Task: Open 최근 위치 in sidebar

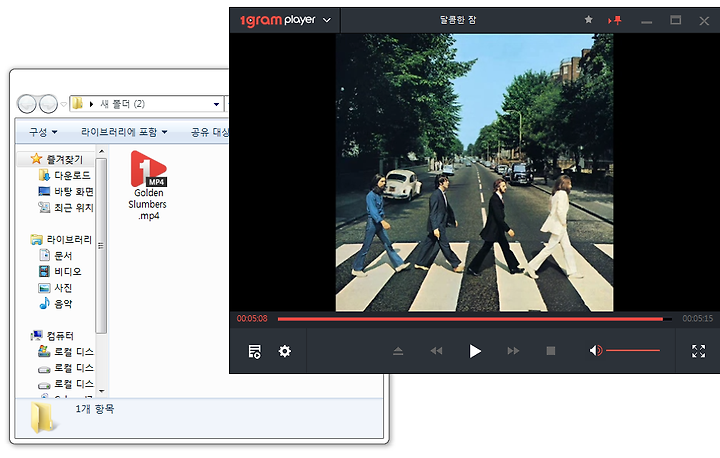Action: (x=65, y=208)
